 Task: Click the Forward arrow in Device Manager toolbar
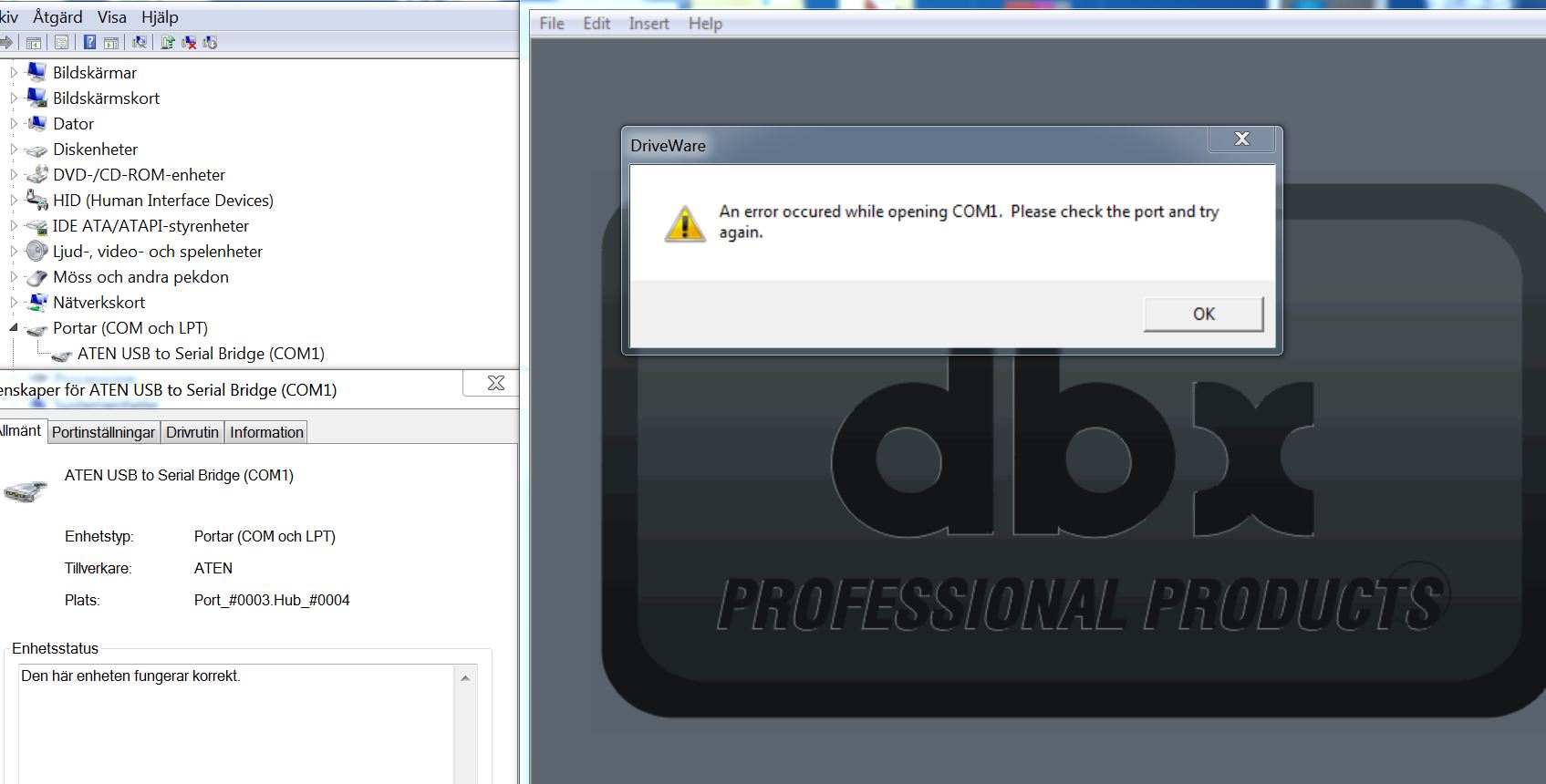5,42
